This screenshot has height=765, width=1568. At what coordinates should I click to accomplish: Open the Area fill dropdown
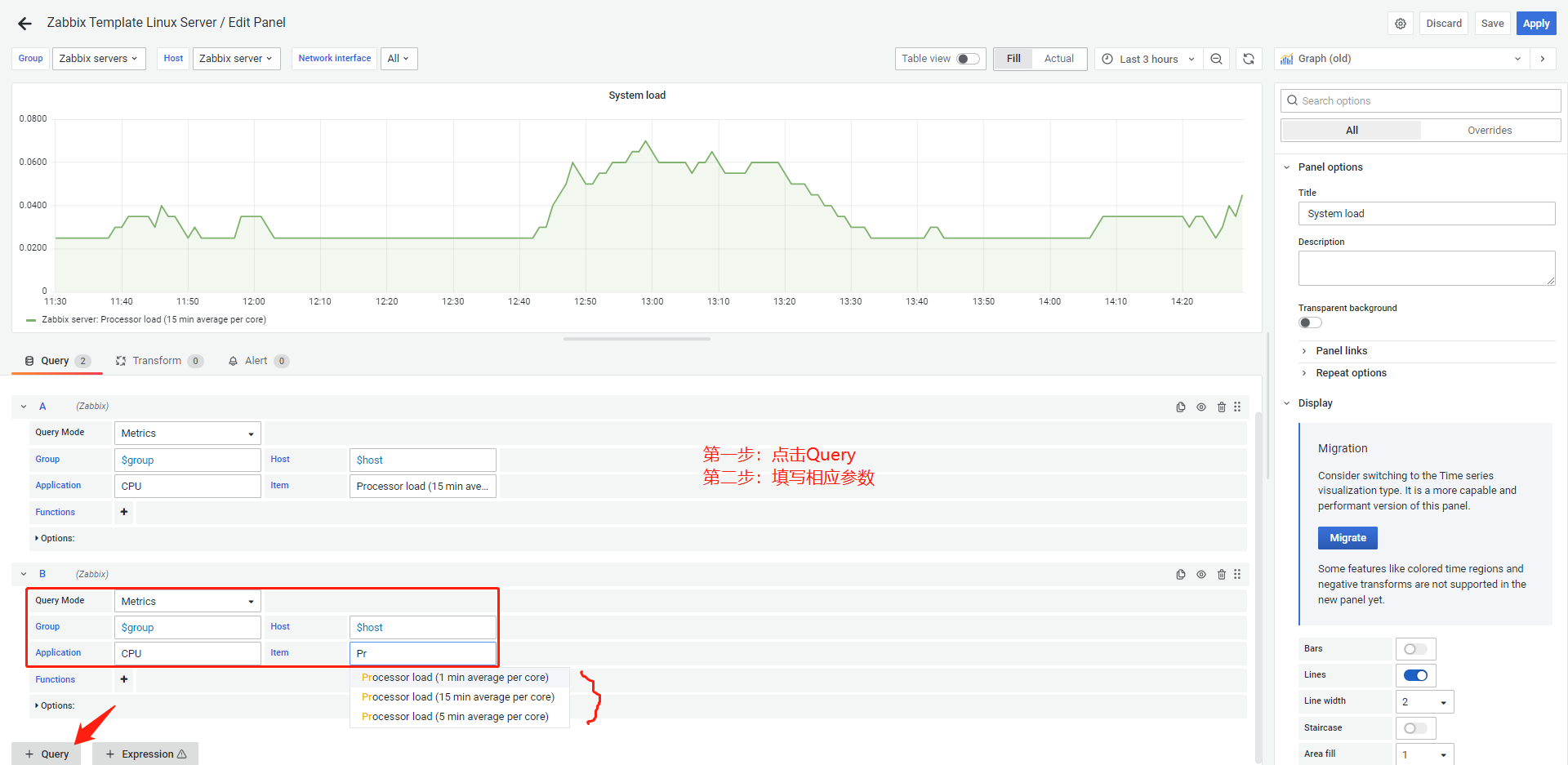click(1424, 754)
